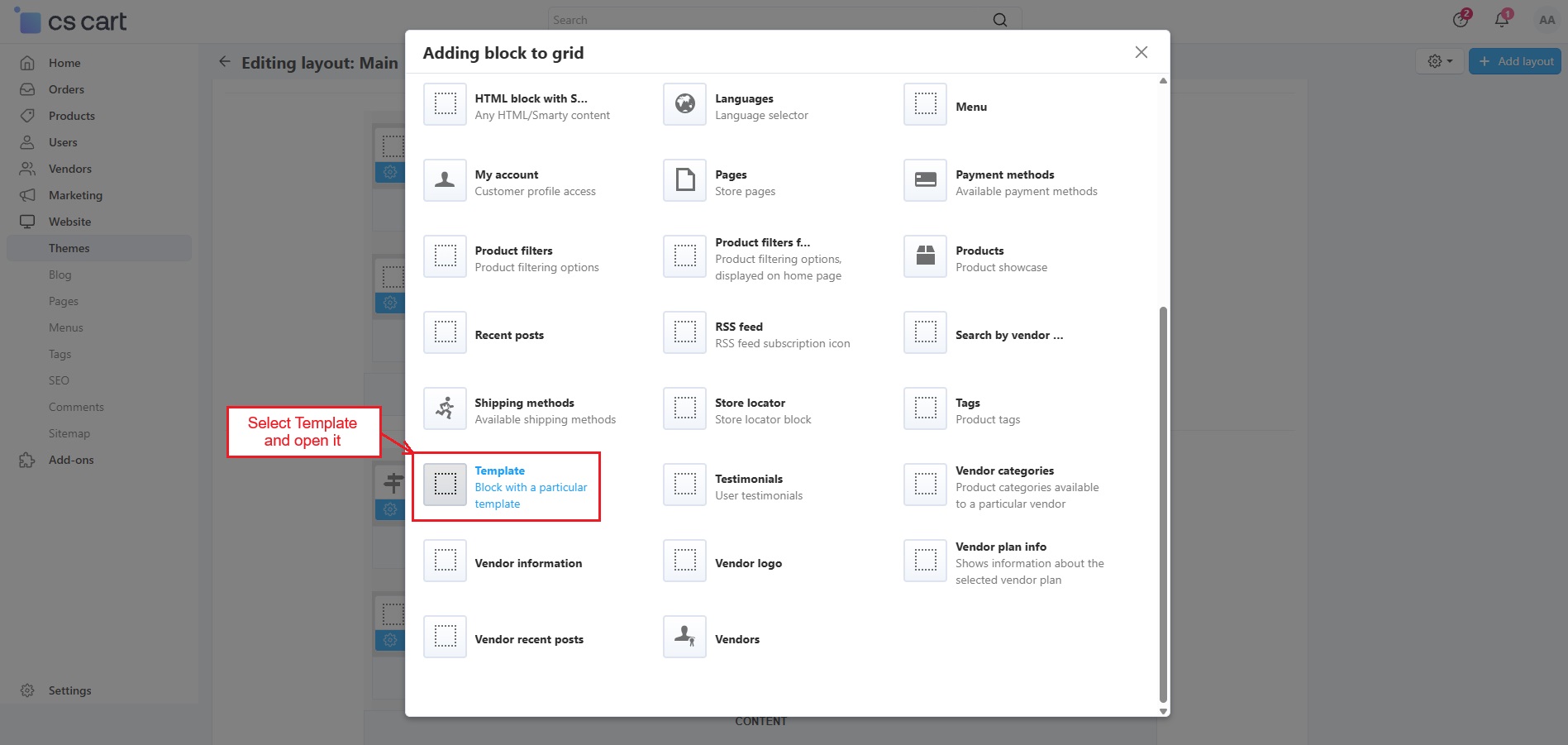Screen dimensions: 1568x745
Task: Select the Vendor categories block
Action: [1004, 486]
